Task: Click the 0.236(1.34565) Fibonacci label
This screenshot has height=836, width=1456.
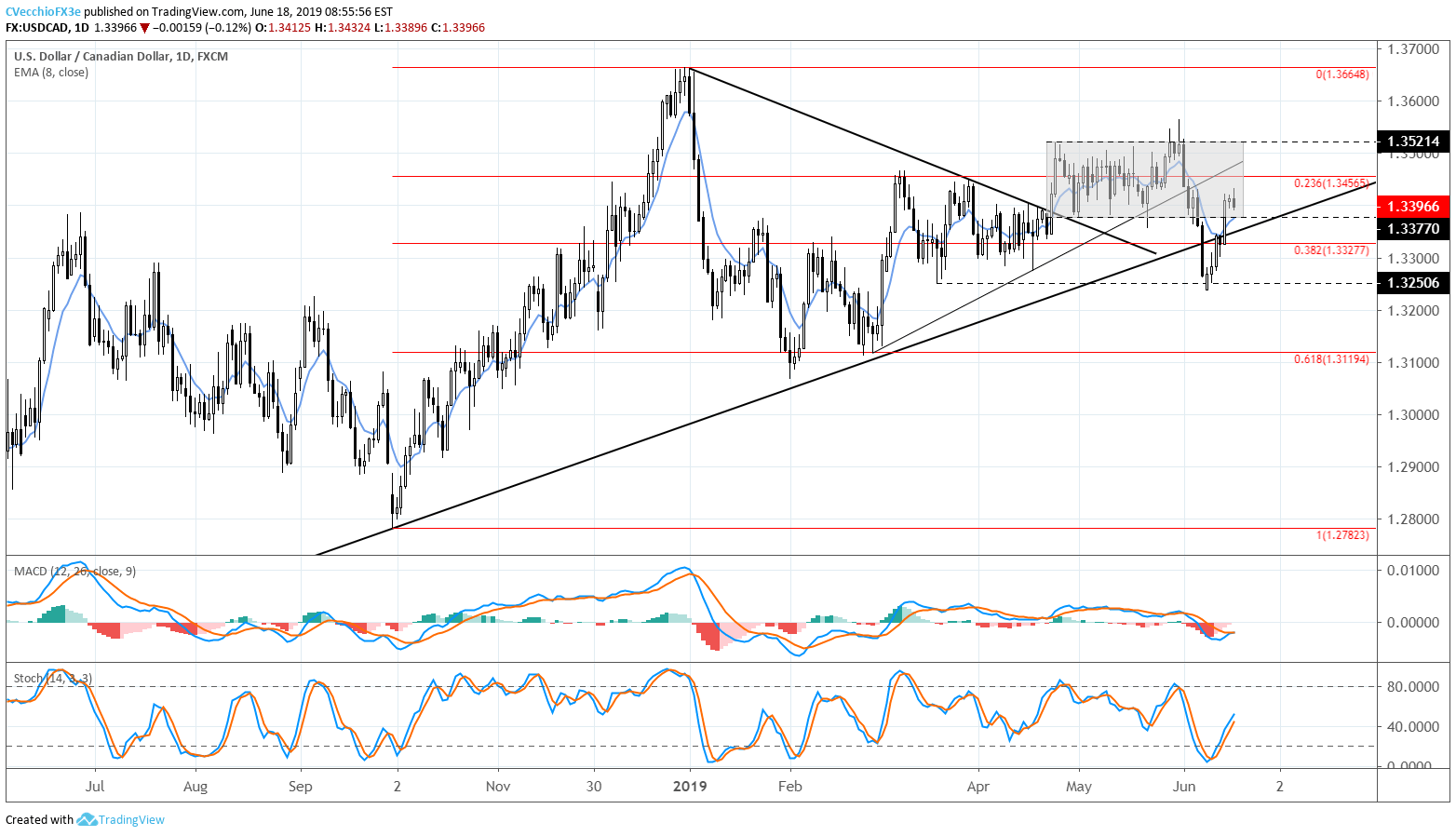Action: (1331, 183)
